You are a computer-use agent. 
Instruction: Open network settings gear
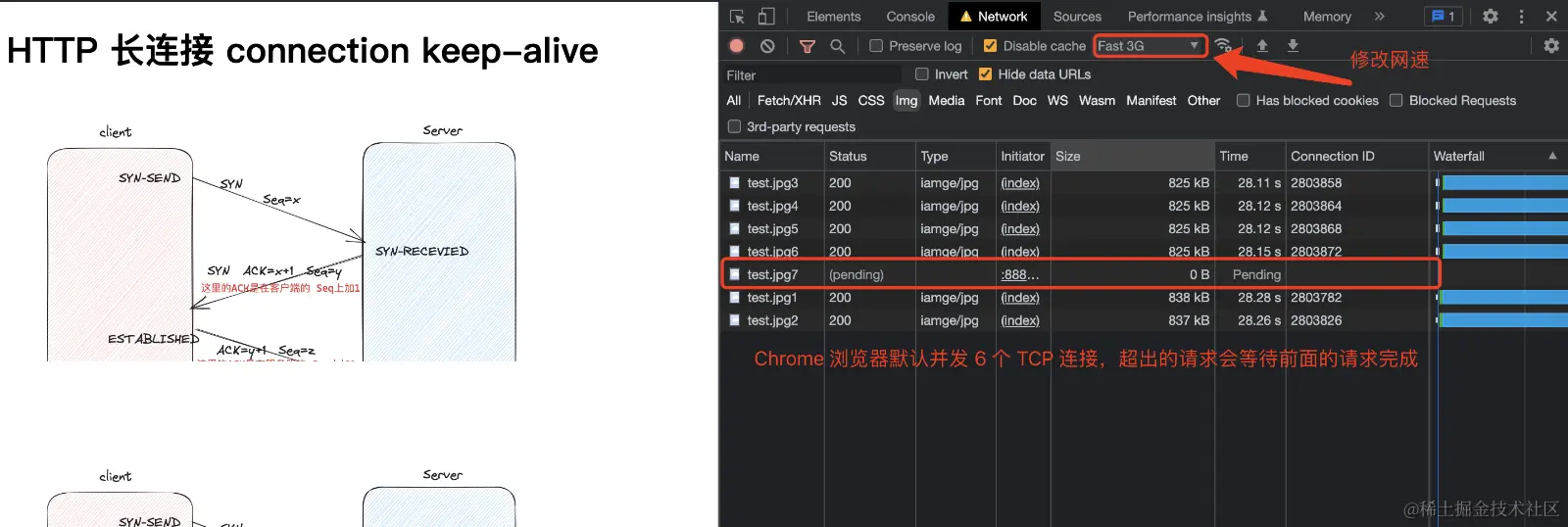pos(1551,46)
